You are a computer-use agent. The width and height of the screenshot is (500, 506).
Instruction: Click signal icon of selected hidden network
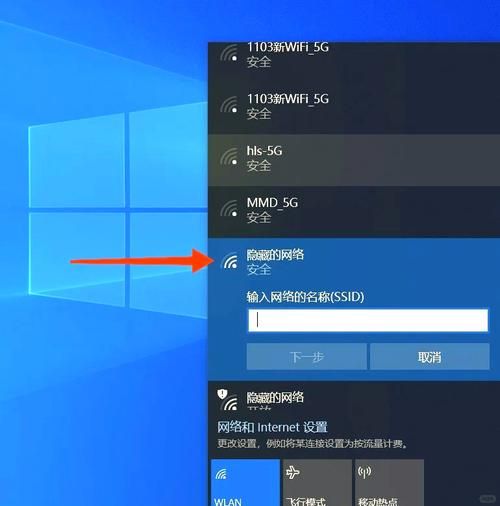click(x=229, y=261)
